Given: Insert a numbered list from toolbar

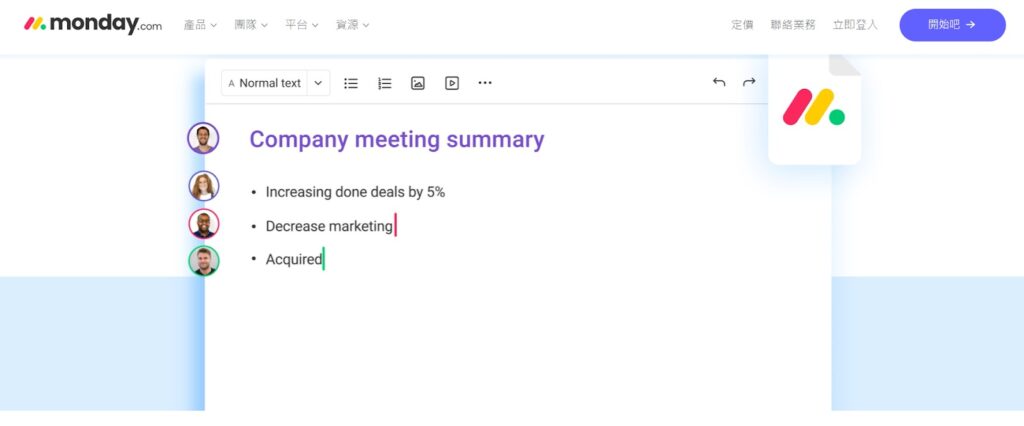Looking at the screenshot, I should click(385, 83).
